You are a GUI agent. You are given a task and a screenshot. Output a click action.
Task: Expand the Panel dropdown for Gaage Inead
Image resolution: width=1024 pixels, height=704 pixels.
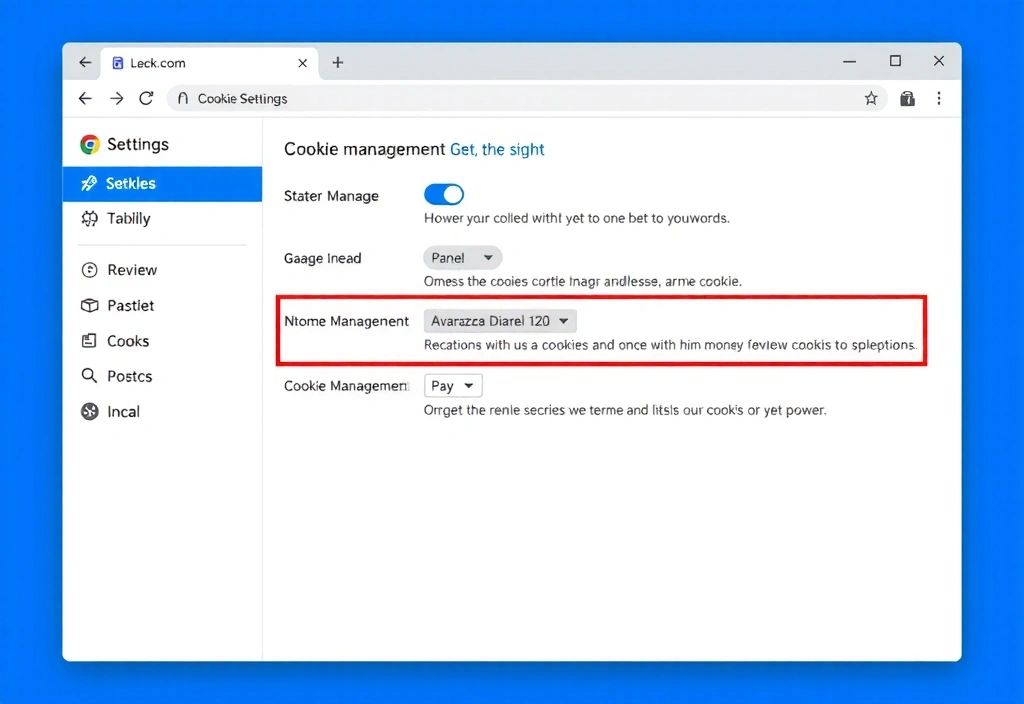[462, 258]
